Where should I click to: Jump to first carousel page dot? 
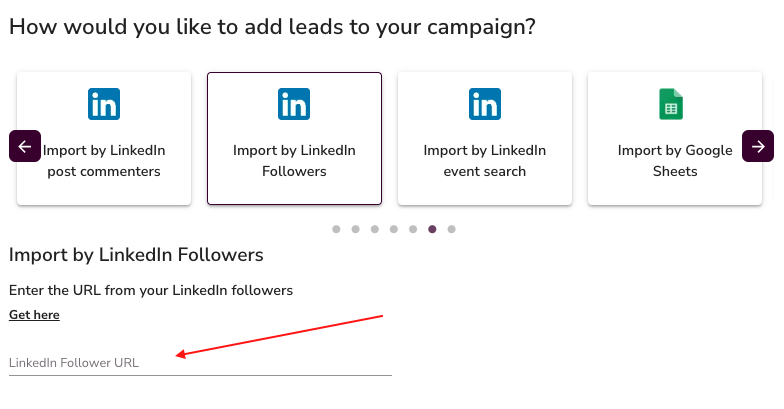click(x=337, y=229)
